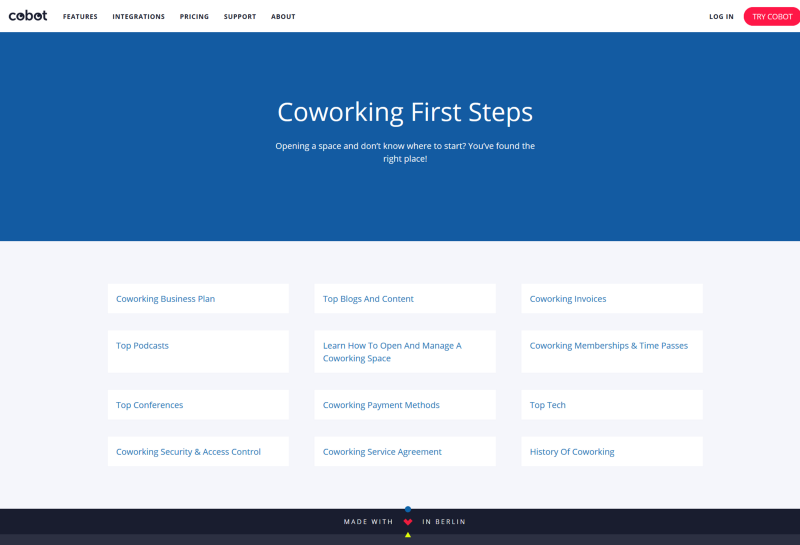800x545 pixels.
Task: Click the Log In link
Action: [721, 16]
